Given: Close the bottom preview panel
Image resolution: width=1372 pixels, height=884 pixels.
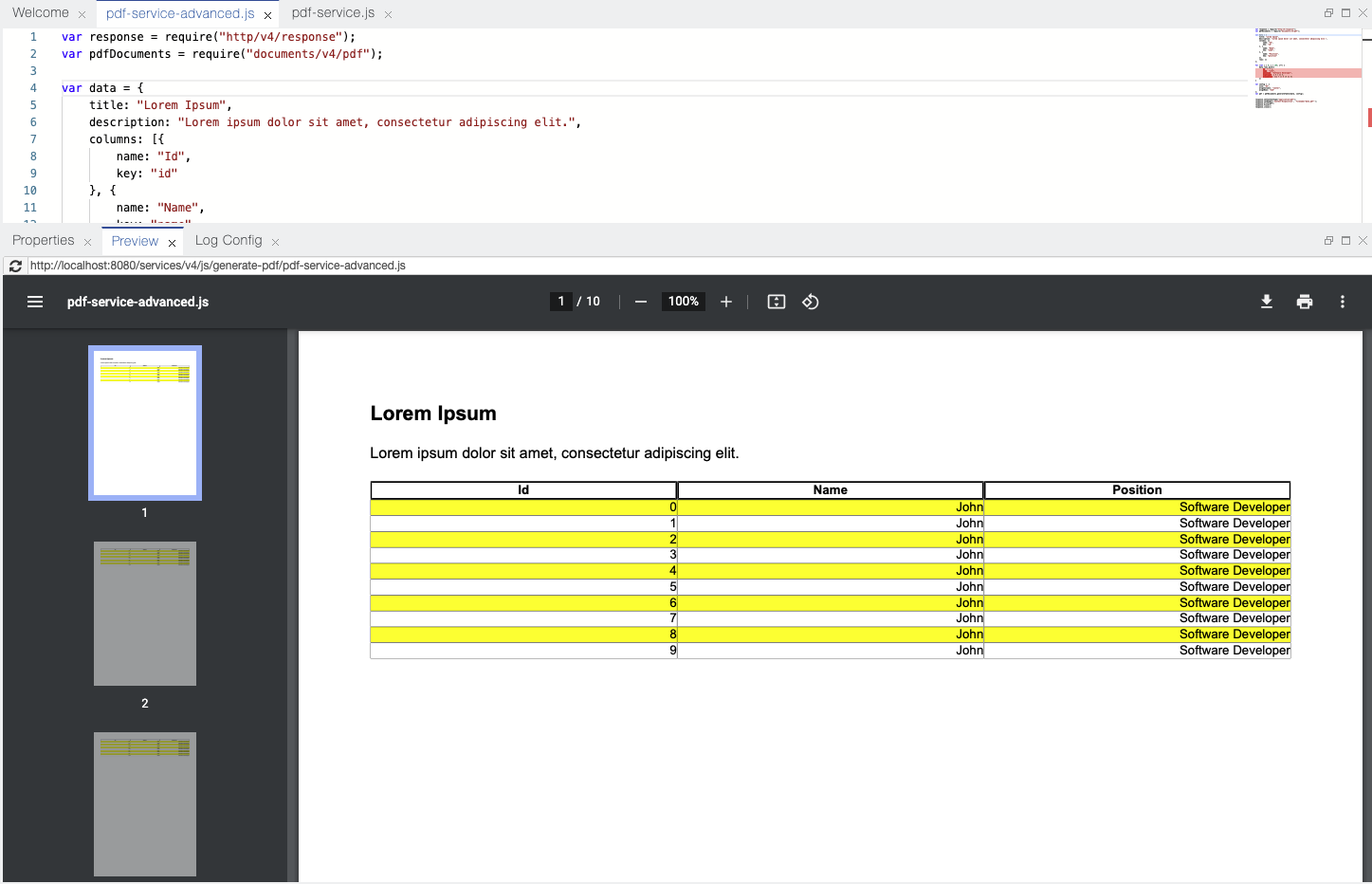Looking at the screenshot, I should click(x=1363, y=241).
